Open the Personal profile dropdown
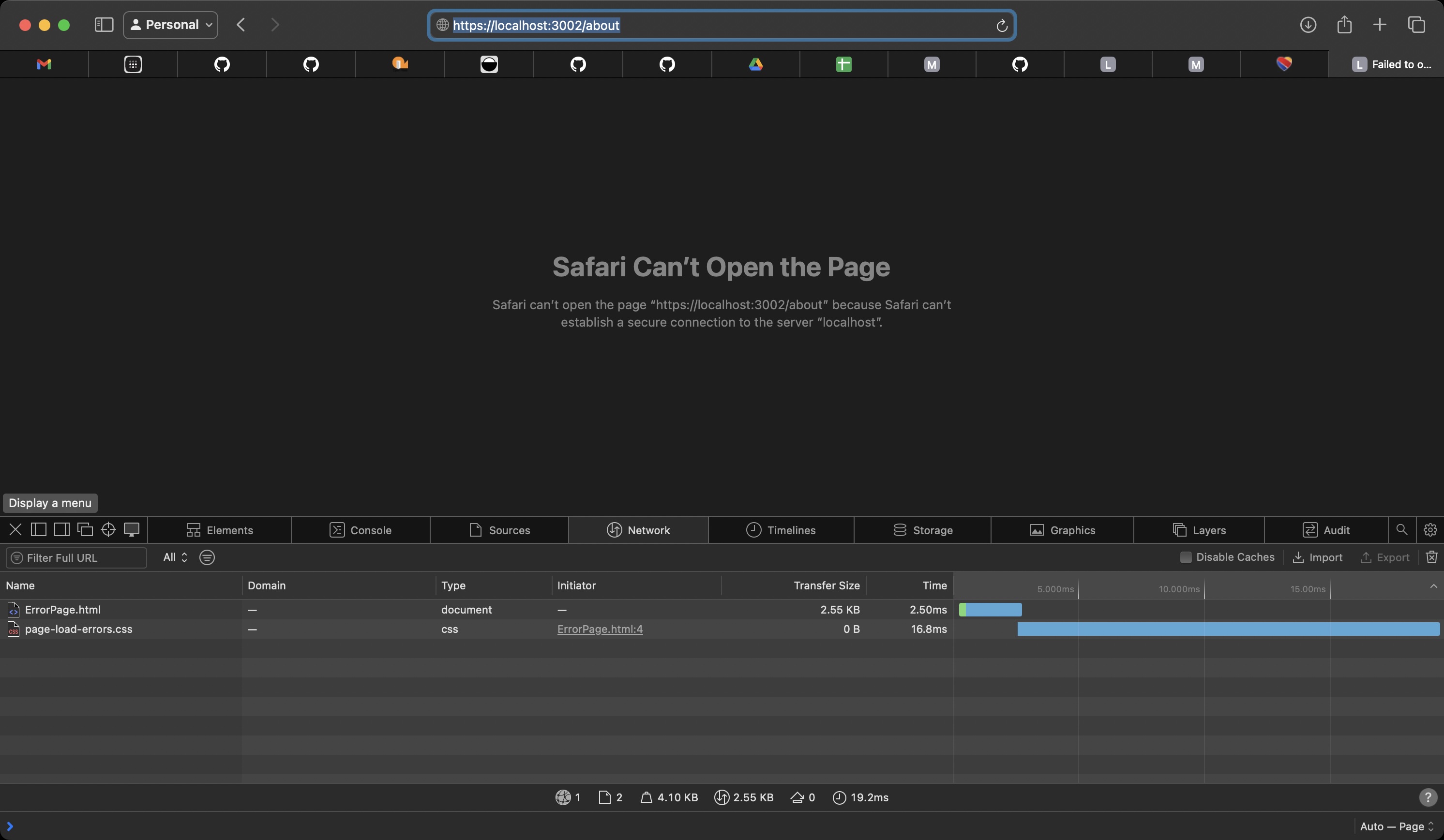Viewport: 1444px width, 840px height. pyautogui.click(x=170, y=25)
